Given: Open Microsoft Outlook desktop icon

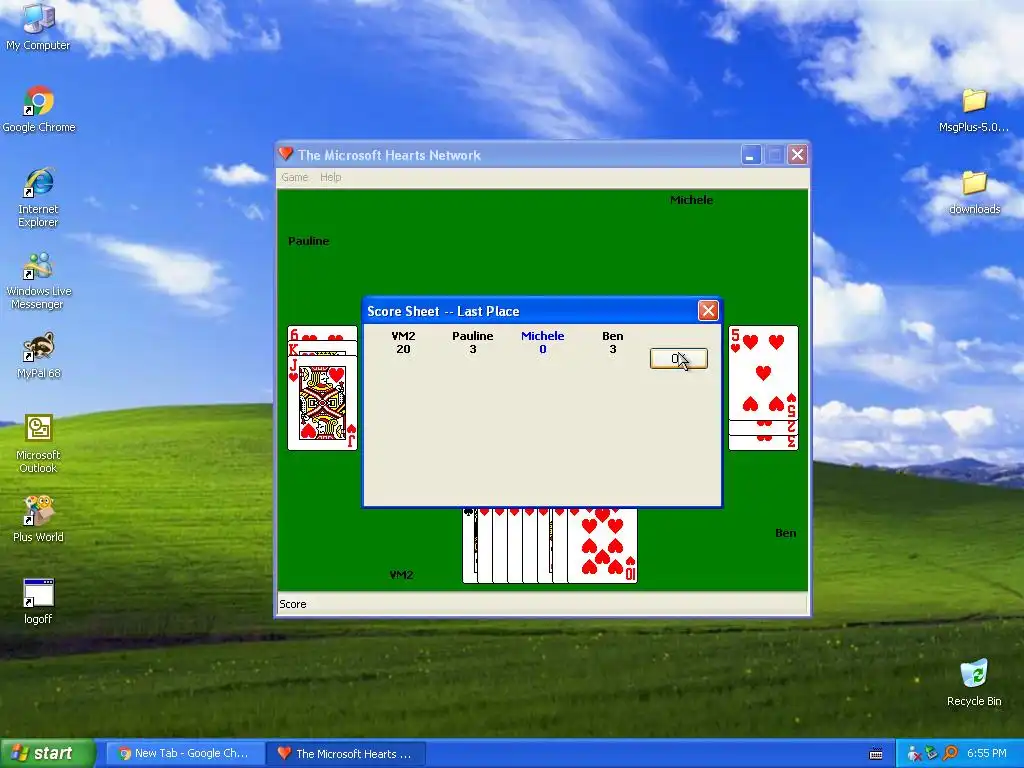Looking at the screenshot, I should pos(38,443).
